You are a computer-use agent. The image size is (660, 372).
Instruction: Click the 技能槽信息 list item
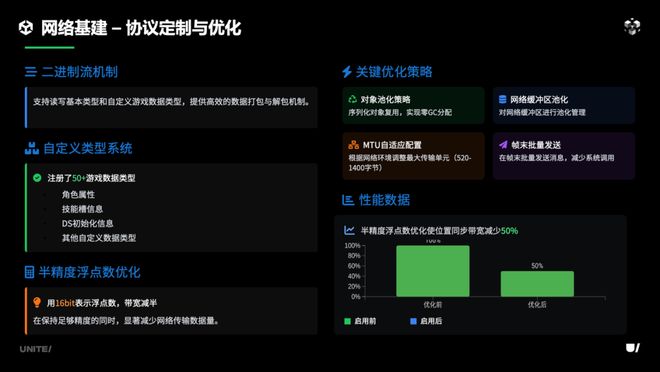pos(82,209)
